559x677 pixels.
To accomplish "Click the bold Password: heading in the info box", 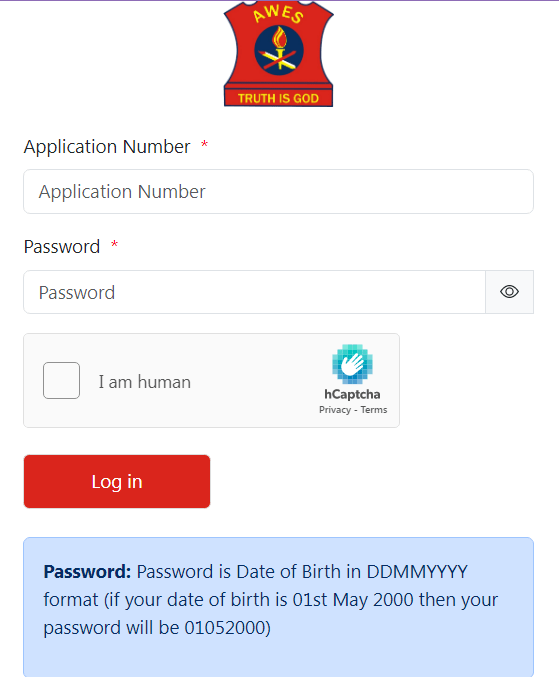I will click(x=87, y=572).
